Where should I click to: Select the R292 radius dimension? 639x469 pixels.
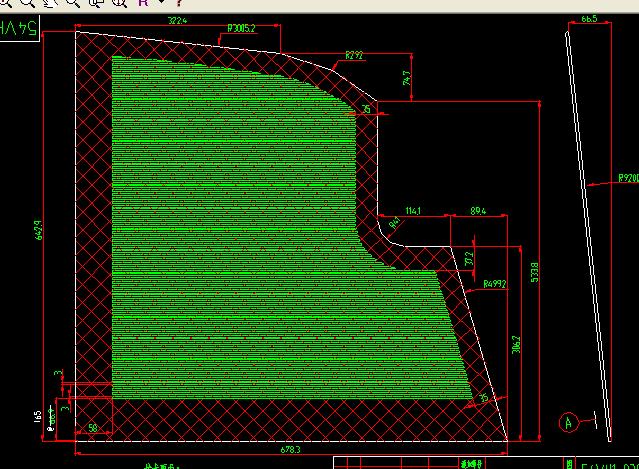pos(353,56)
